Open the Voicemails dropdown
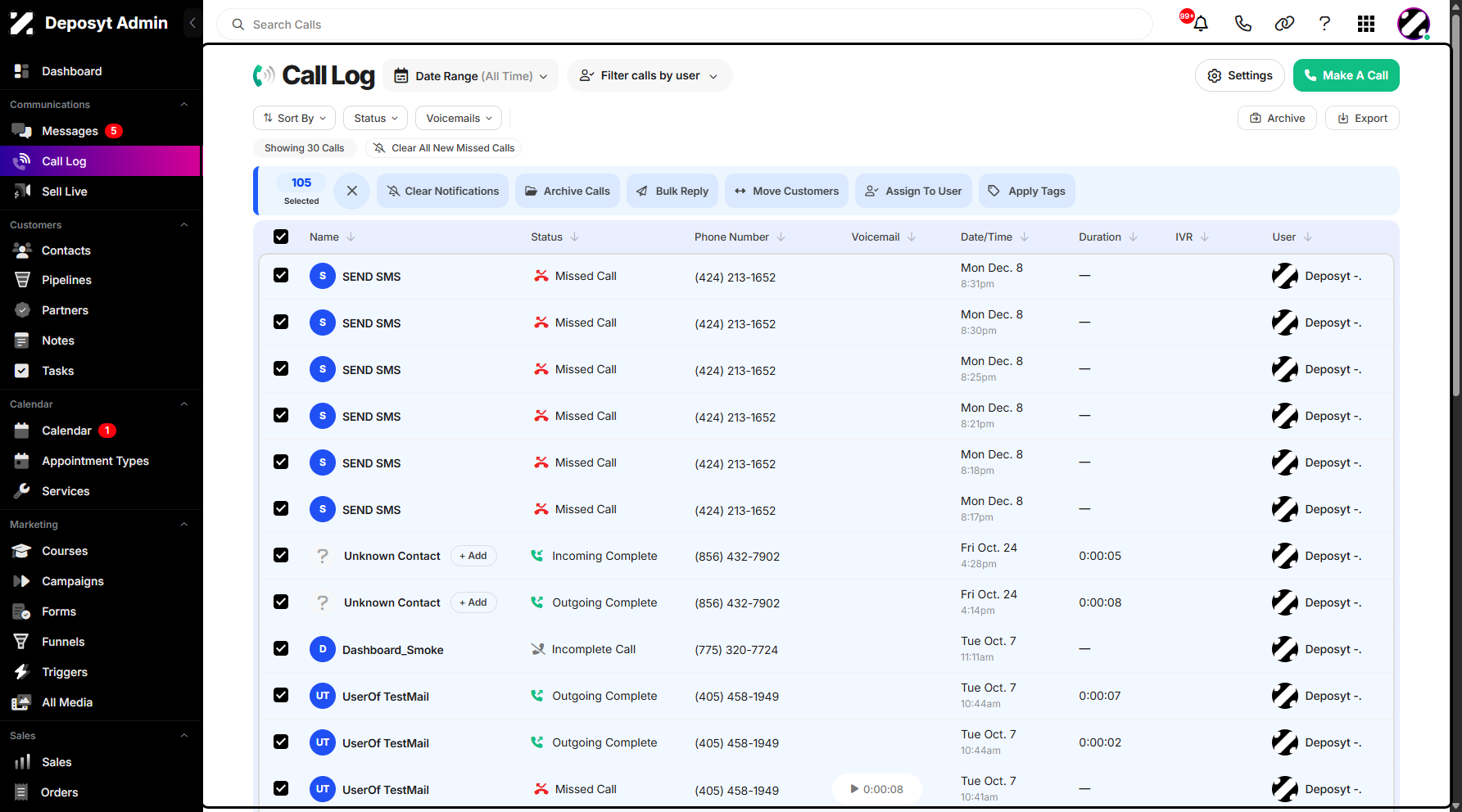Viewport: 1462px width, 812px height. 459,118
